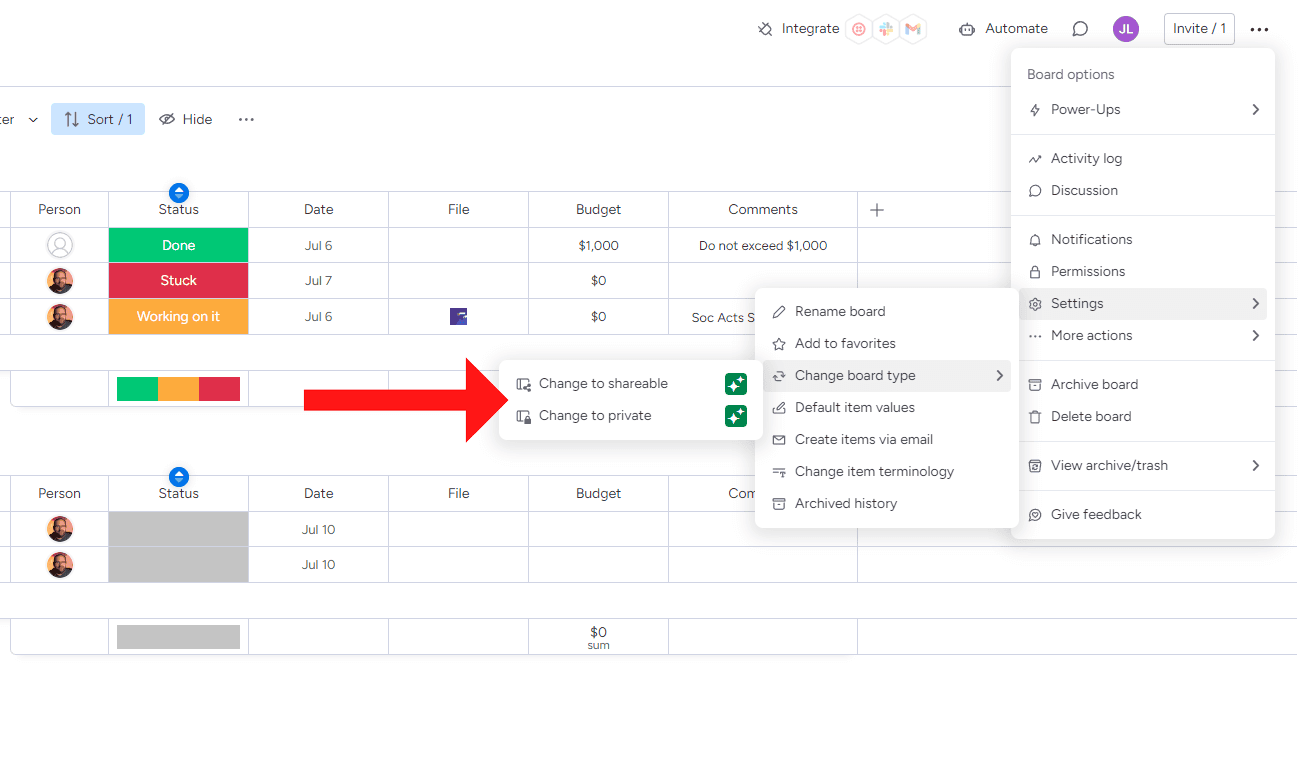
Task: Click the red Stuck status cell
Action: tap(178, 280)
